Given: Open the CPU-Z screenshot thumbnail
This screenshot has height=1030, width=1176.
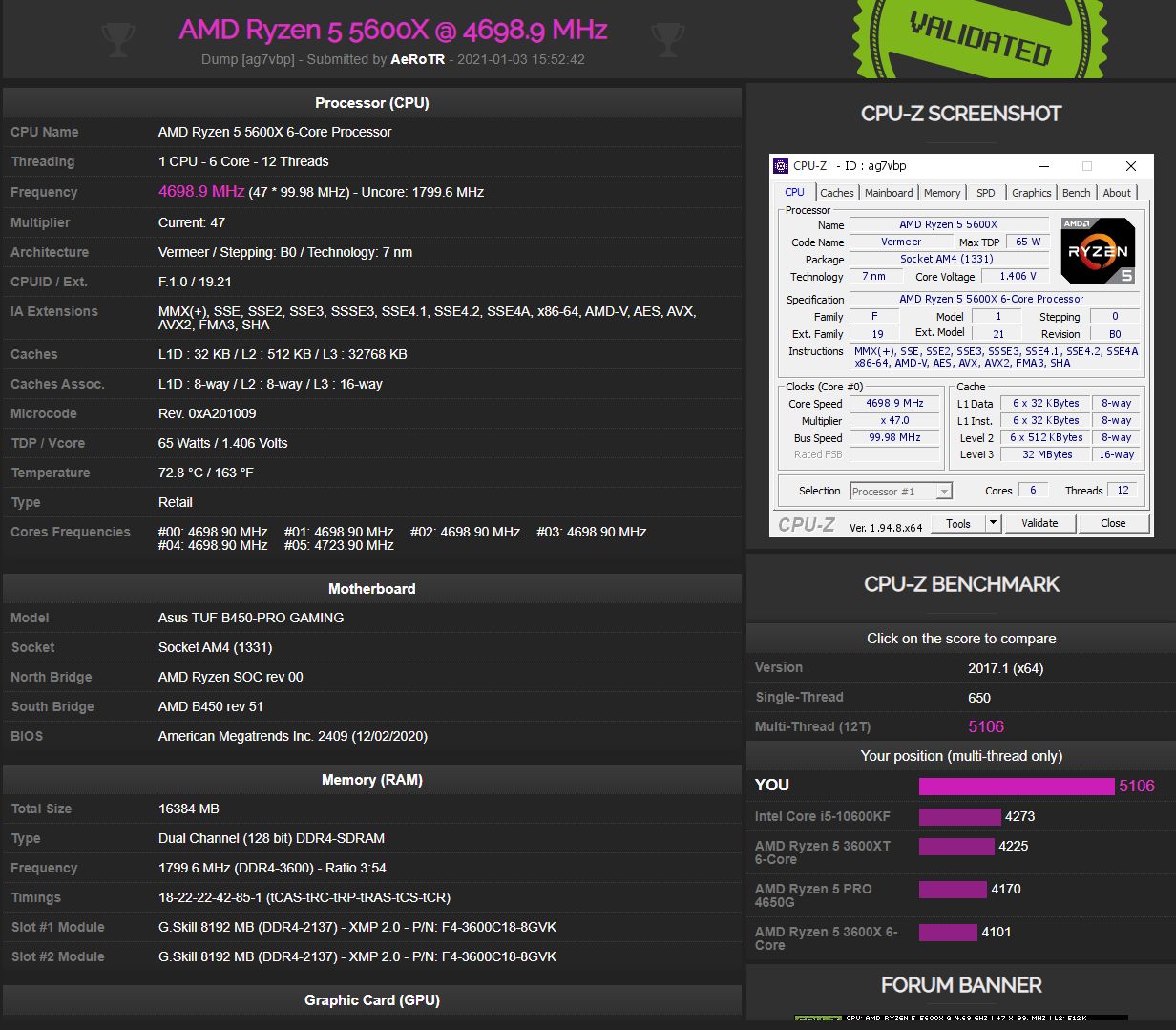Looking at the screenshot, I should coord(961,345).
